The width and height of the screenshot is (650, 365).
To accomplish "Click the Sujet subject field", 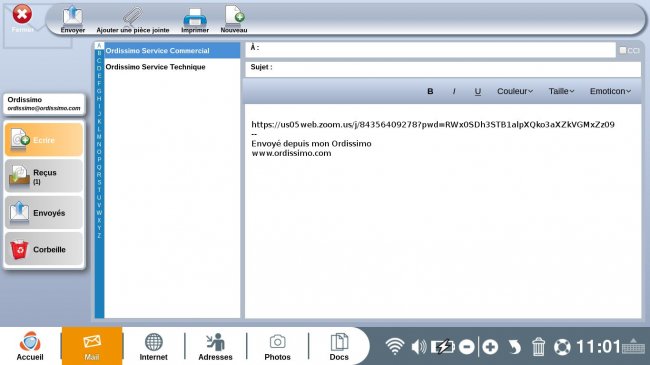I will tap(443, 69).
